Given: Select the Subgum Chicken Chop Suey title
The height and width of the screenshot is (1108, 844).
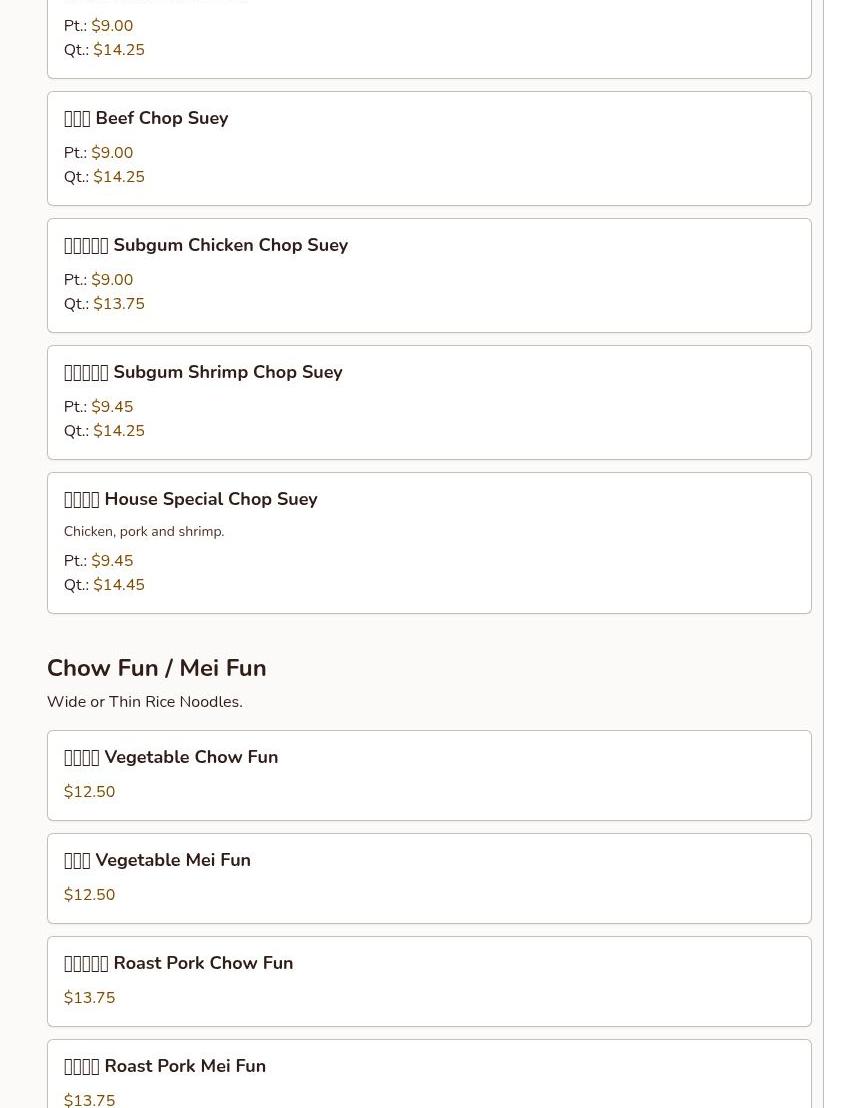Looking at the screenshot, I should [206, 245].
